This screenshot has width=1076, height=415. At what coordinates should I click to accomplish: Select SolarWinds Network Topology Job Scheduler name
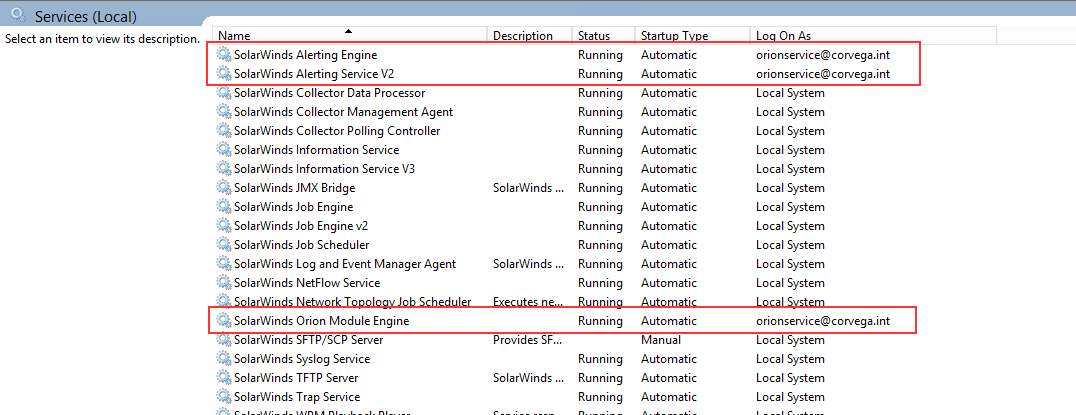click(x=353, y=302)
